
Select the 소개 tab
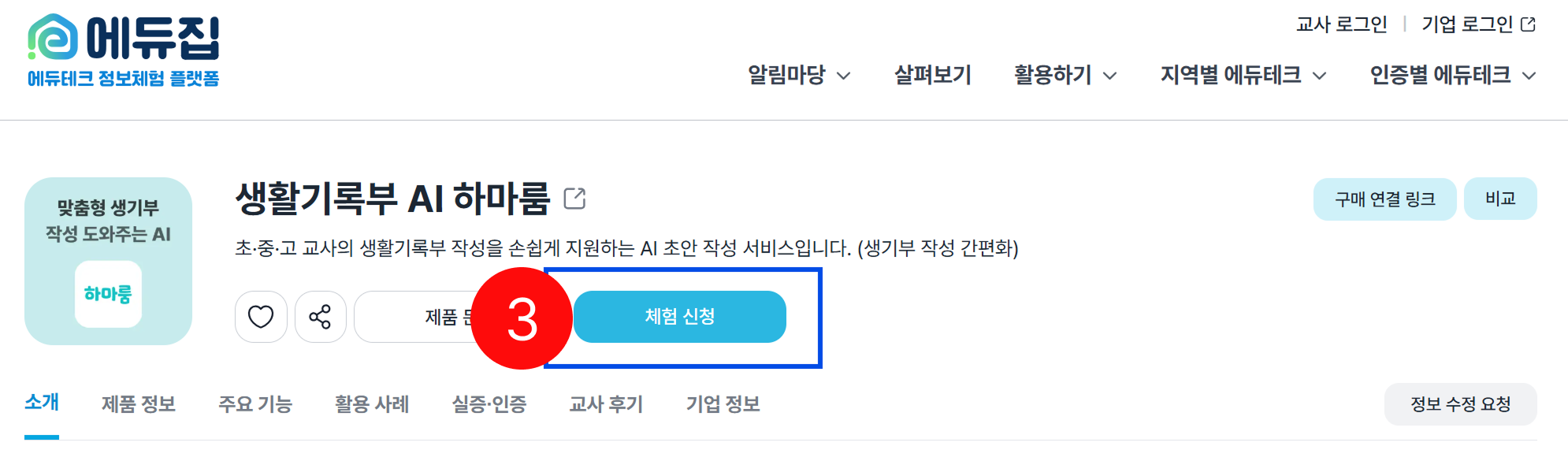click(x=42, y=403)
